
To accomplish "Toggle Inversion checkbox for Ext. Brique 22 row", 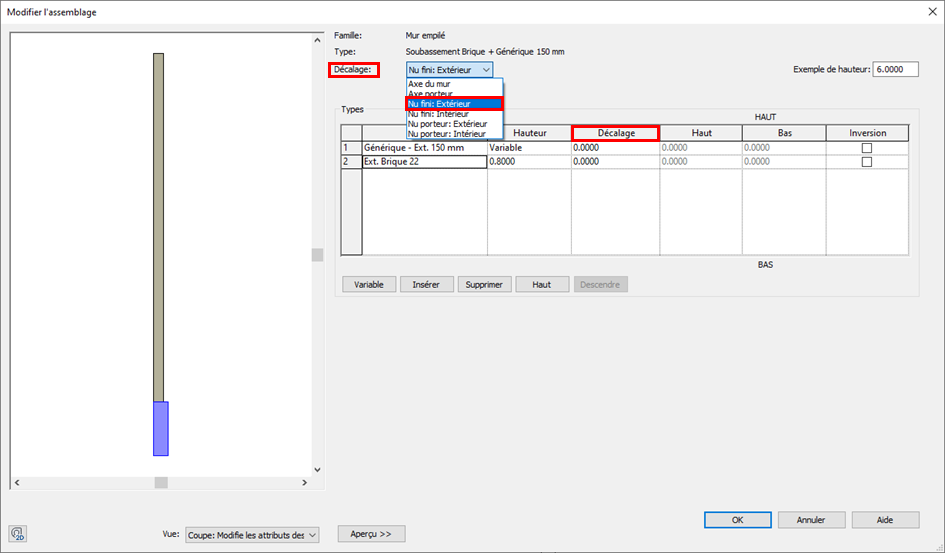I will click(x=867, y=162).
